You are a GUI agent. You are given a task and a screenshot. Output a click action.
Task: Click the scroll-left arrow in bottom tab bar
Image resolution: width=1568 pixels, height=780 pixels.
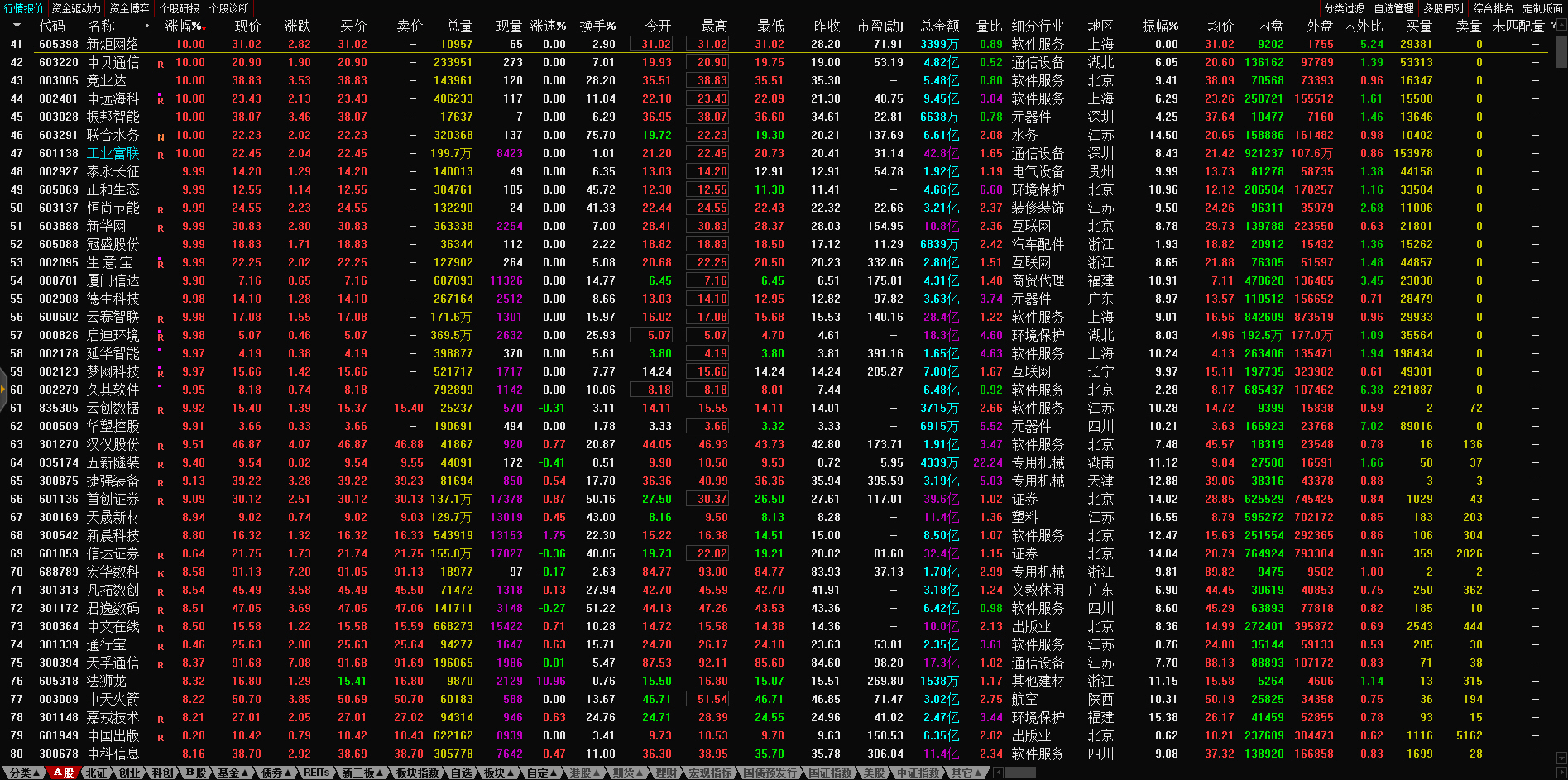(x=998, y=773)
